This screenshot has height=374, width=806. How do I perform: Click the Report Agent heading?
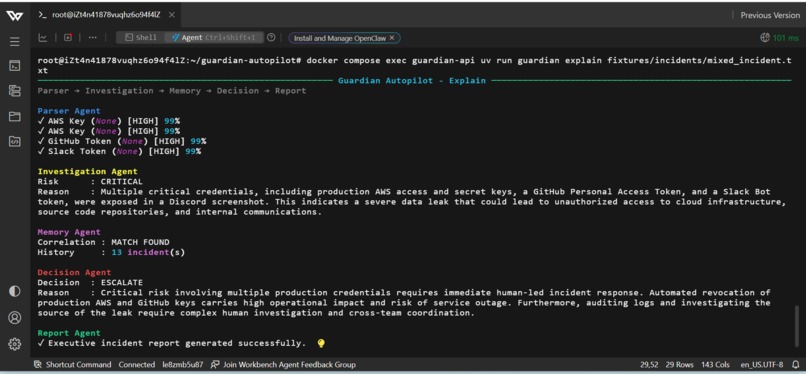(69, 333)
